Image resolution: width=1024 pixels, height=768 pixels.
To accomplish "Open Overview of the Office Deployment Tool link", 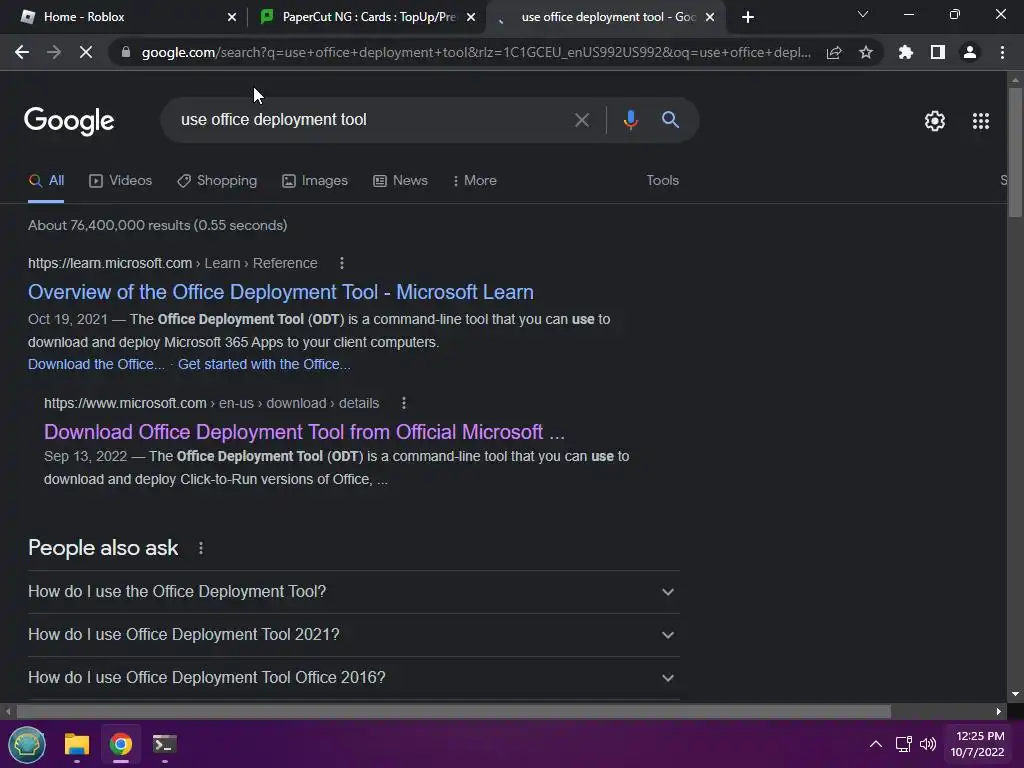I will [x=281, y=292].
